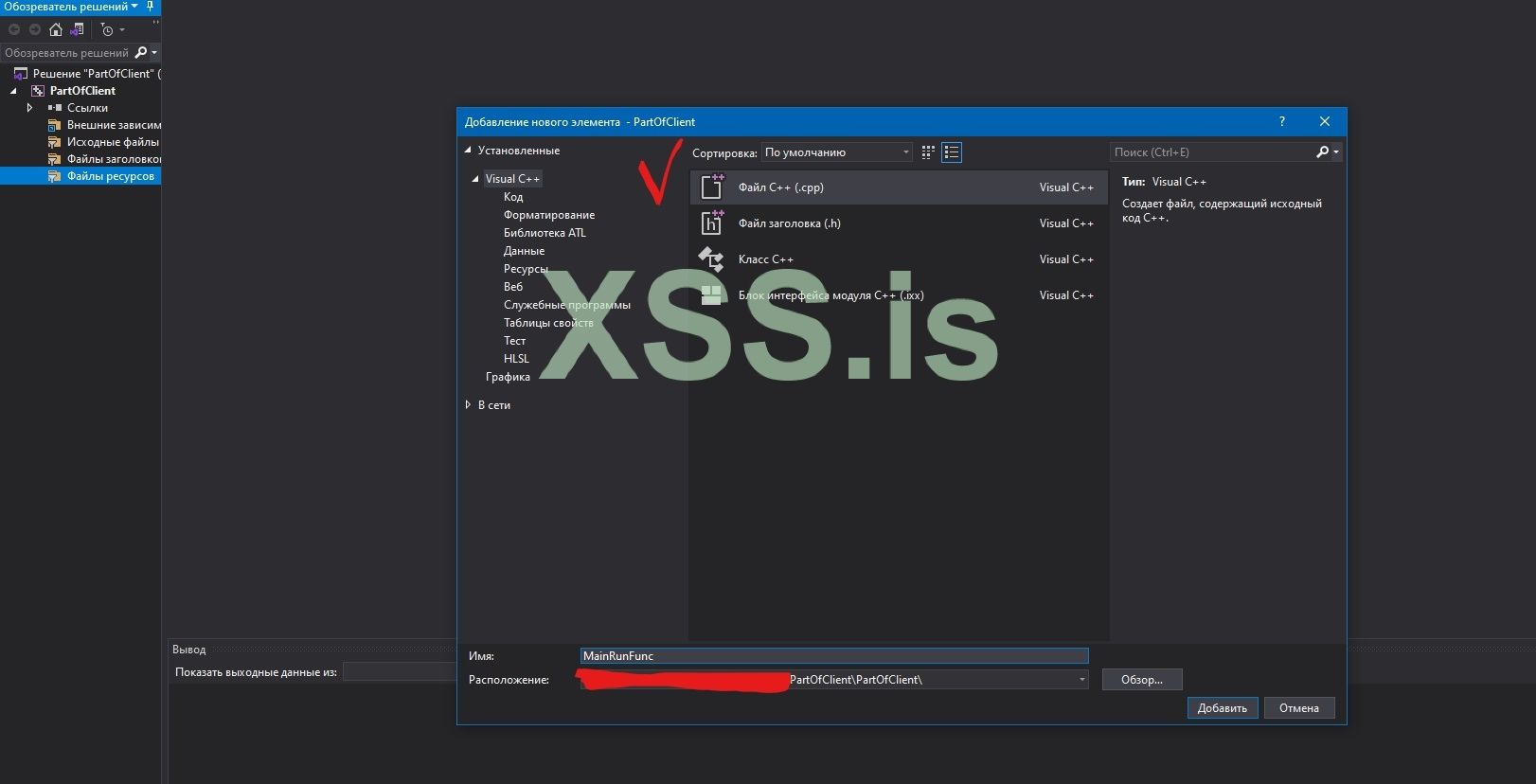Click the Home icon in Solution Explorer toolbar

pyautogui.click(x=56, y=29)
